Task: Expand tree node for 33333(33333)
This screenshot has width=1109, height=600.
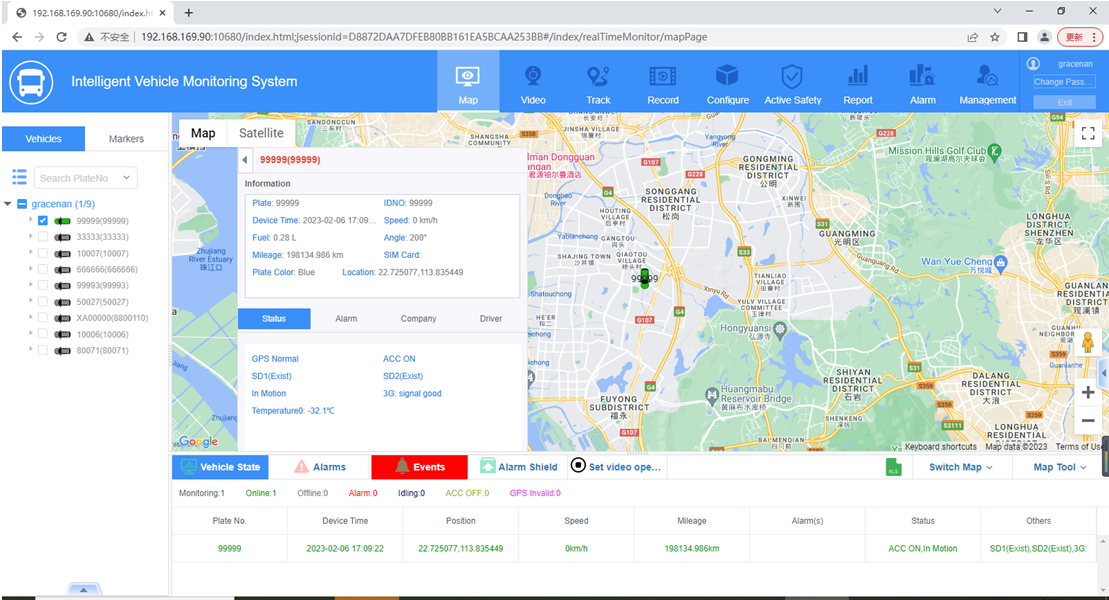Action: pyautogui.click(x=30, y=236)
